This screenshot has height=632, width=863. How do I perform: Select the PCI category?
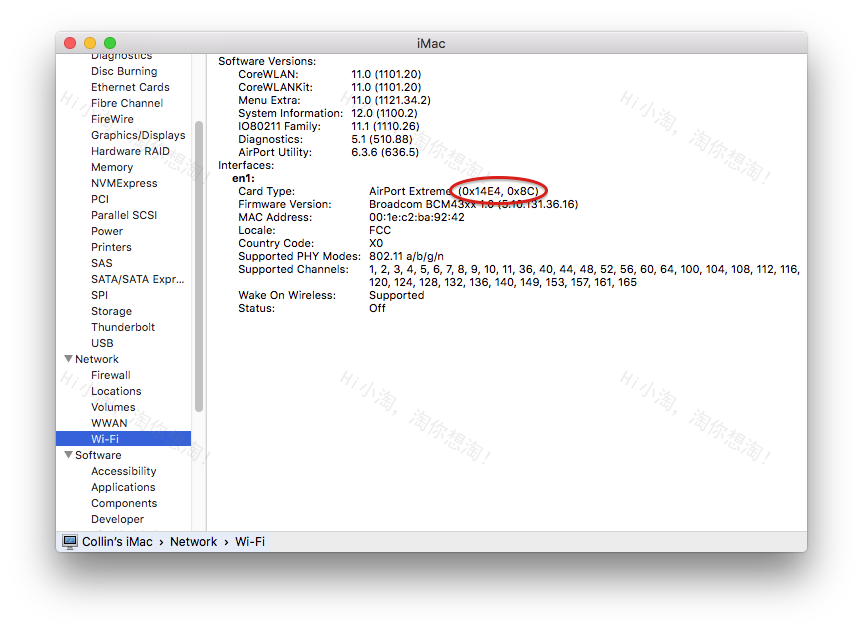pos(99,199)
